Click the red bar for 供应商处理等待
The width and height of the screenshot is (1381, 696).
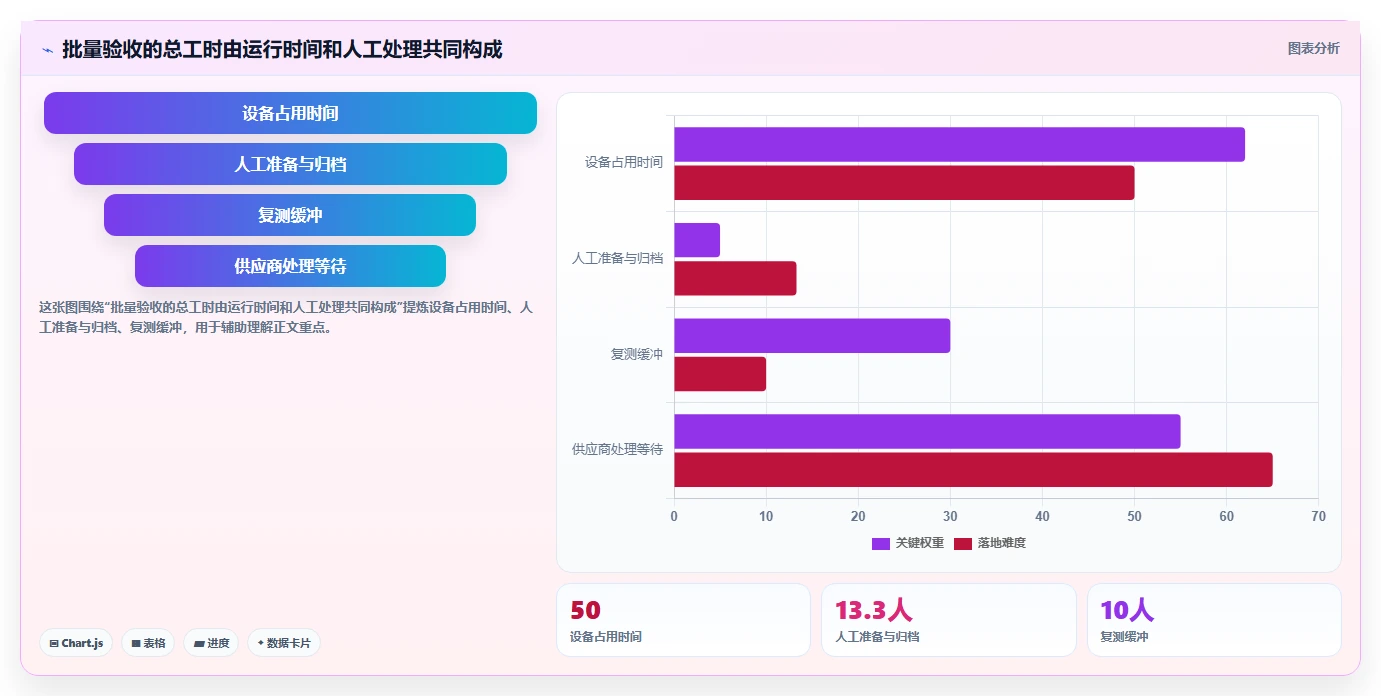pyautogui.click(x=973, y=470)
